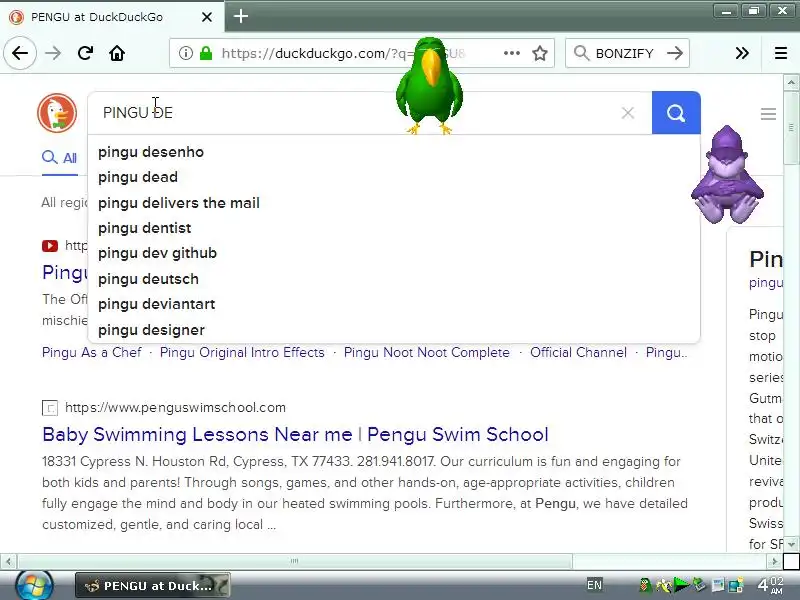Click the DuckDuckGo logo
This screenshot has height=600, width=800.
[x=57, y=113]
